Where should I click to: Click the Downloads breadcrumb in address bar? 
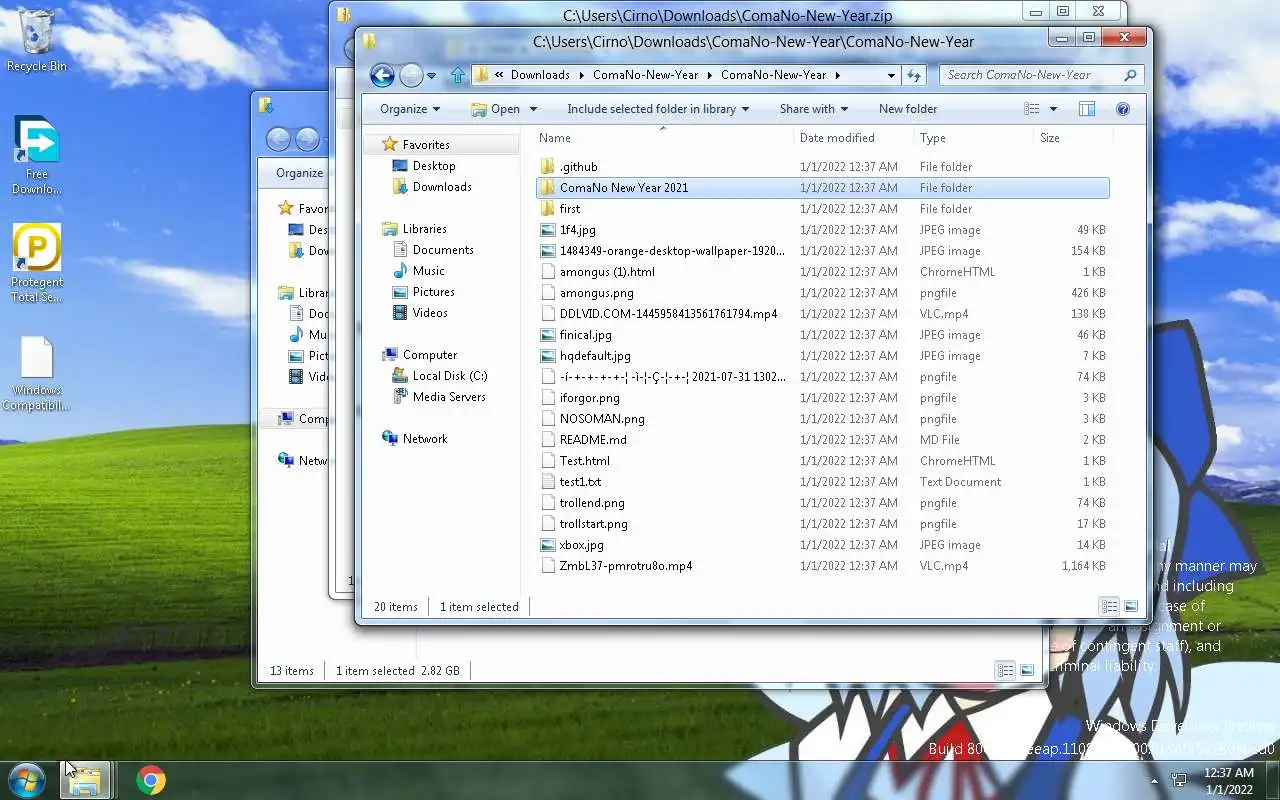click(540, 75)
